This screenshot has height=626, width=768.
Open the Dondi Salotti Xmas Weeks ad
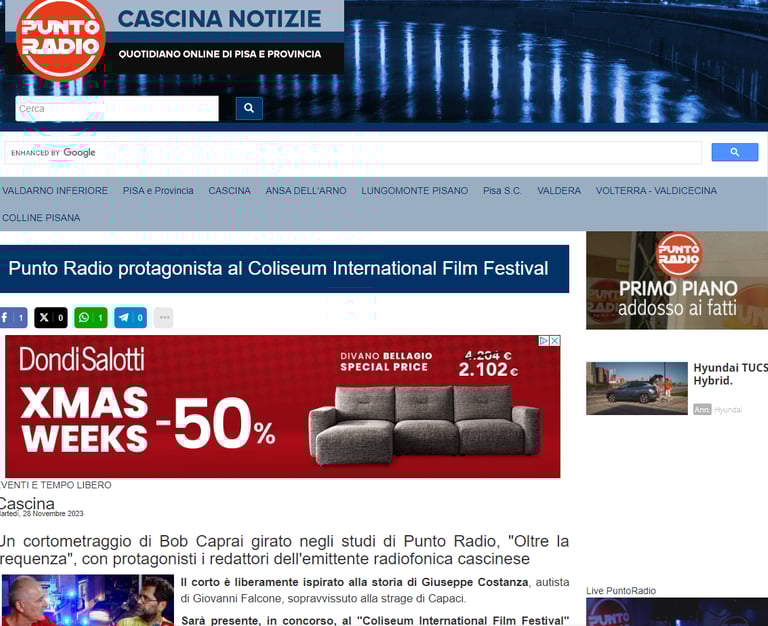tap(283, 407)
